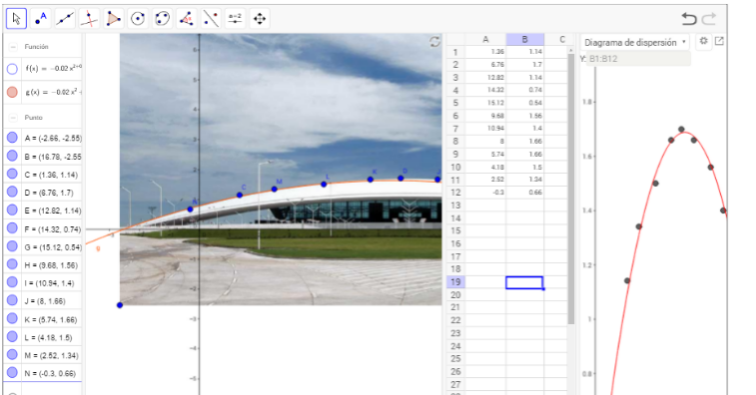Screen dimensions: 756x395
Task: Select the Reflect about line tool
Action: pyautogui.click(x=211, y=19)
